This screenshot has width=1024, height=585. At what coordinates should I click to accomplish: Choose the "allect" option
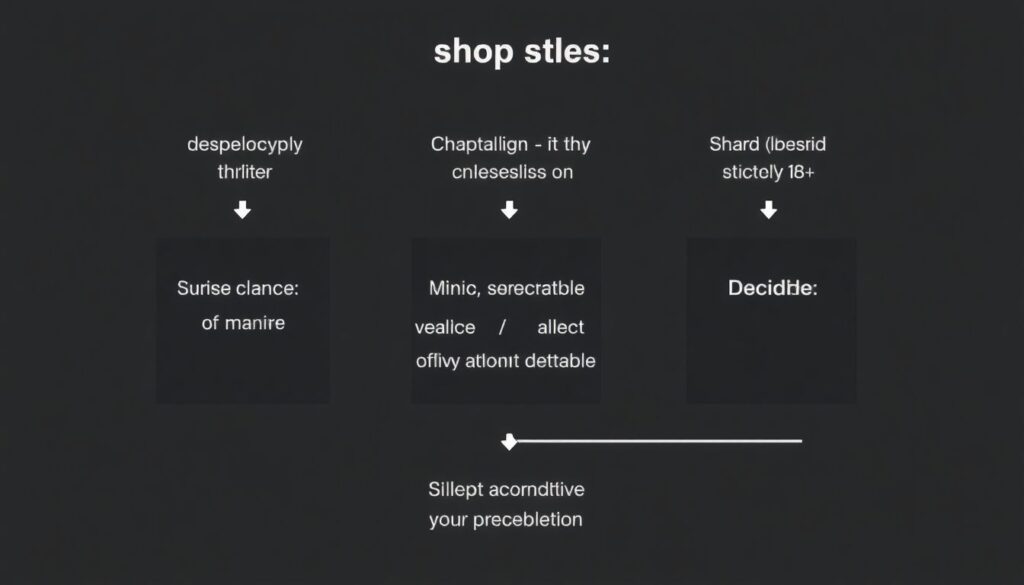tap(560, 327)
